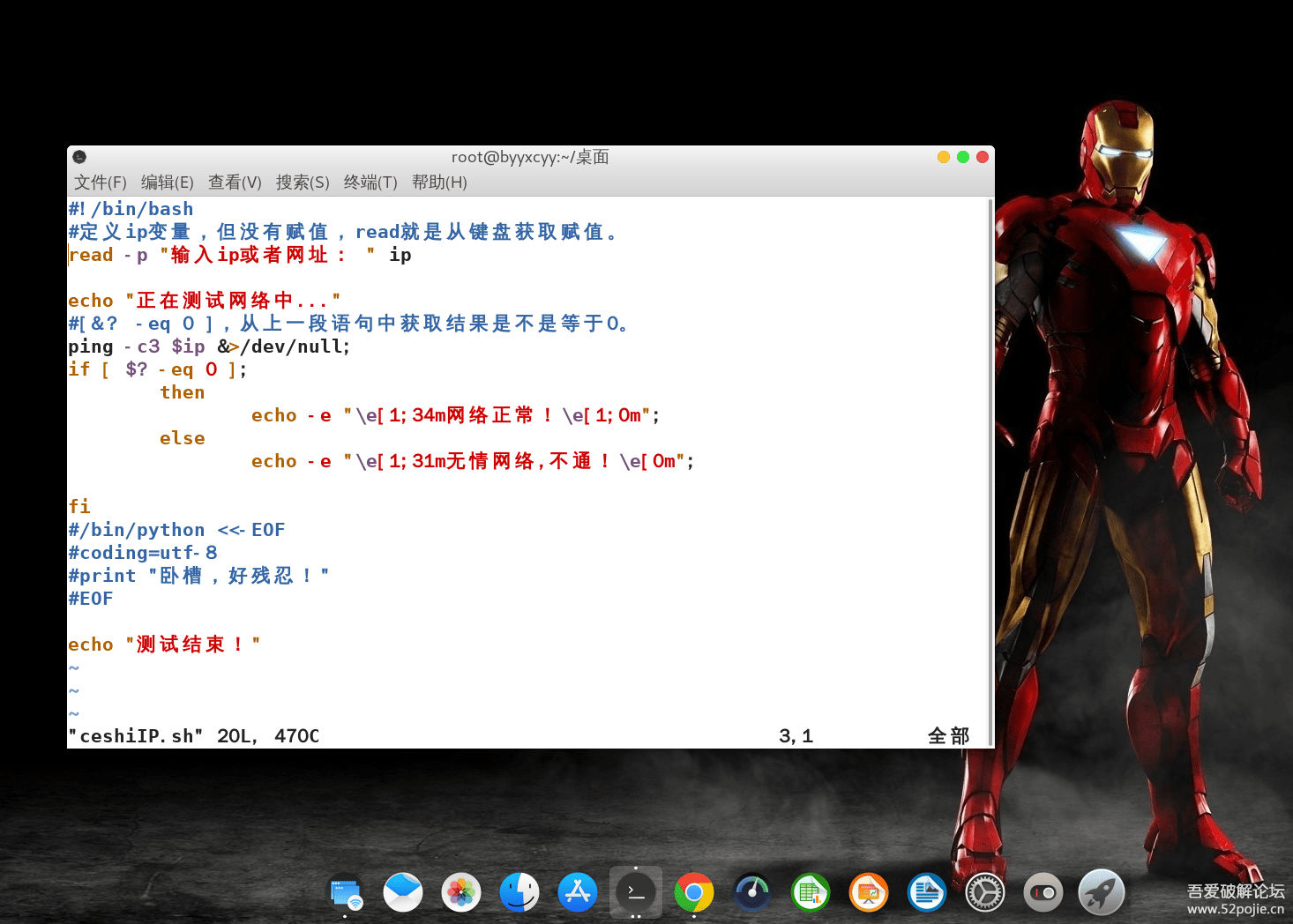Screen dimensions: 1293x924
Task: Open the 编辑(E) menu
Action: pyautogui.click(x=168, y=183)
